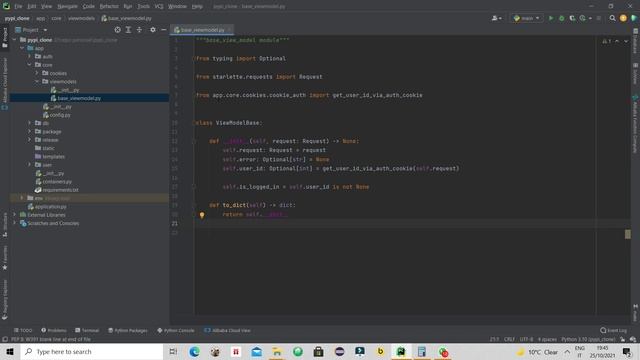This screenshot has width=640, height=360.
Task: Expand the package folder
Action: (29, 131)
